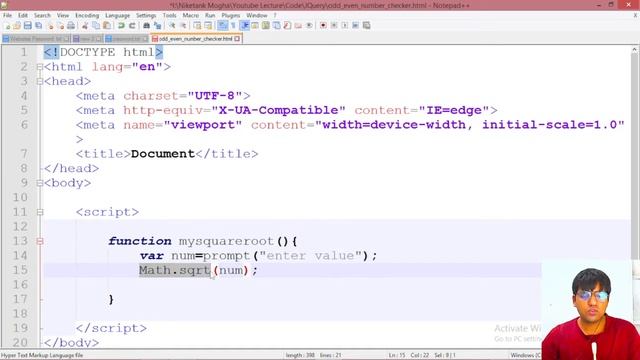The height and width of the screenshot is (360, 640).
Task: Click the Math.sqrt text on line 15
Action: 175,270
